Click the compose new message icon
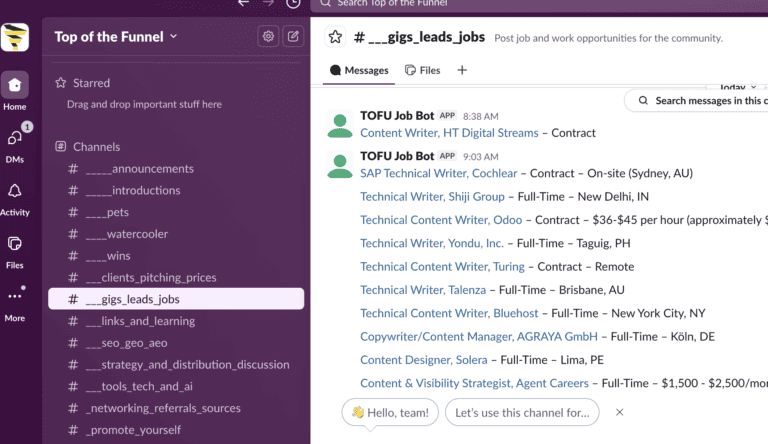The image size is (768, 444). (x=293, y=37)
